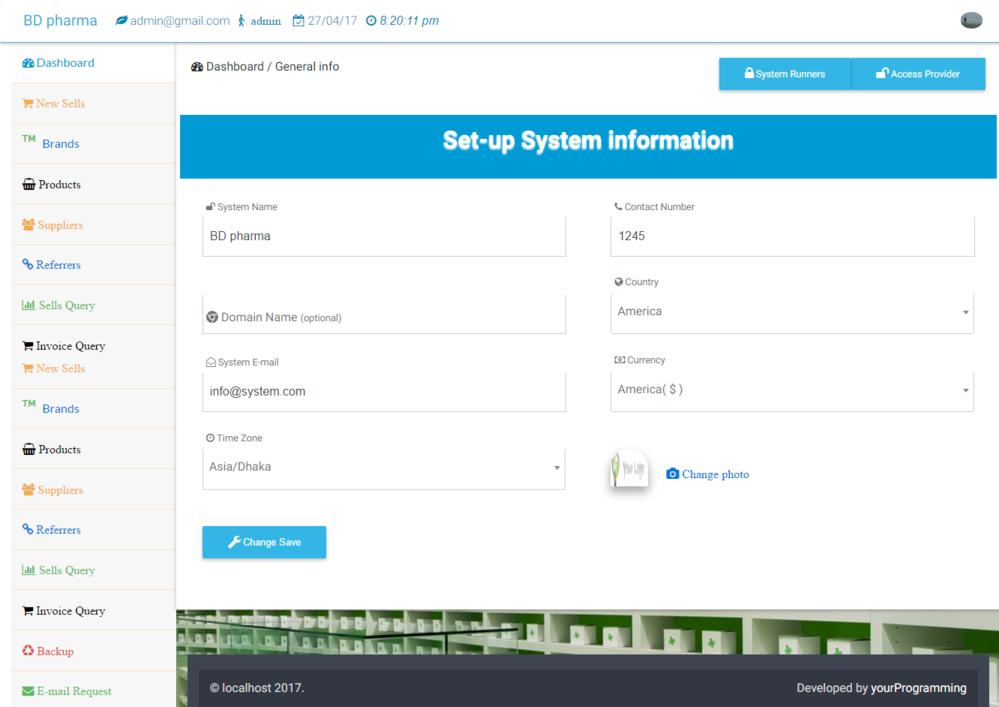Image resolution: width=999 pixels, height=707 pixels.
Task: Open the first Referrers sidebar item
Action: click(x=58, y=265)
